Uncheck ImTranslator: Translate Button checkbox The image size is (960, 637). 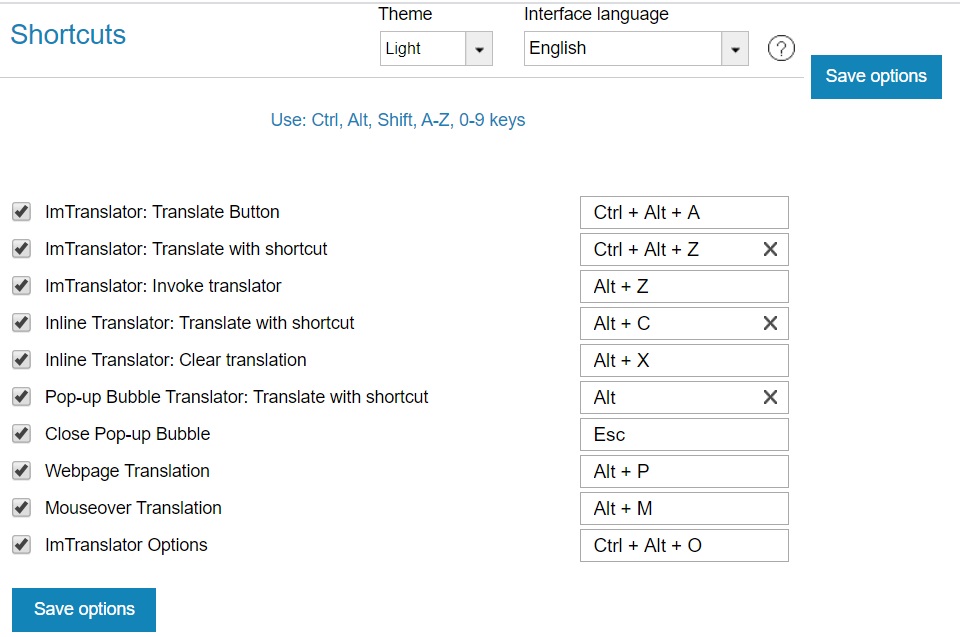[21, 212]
